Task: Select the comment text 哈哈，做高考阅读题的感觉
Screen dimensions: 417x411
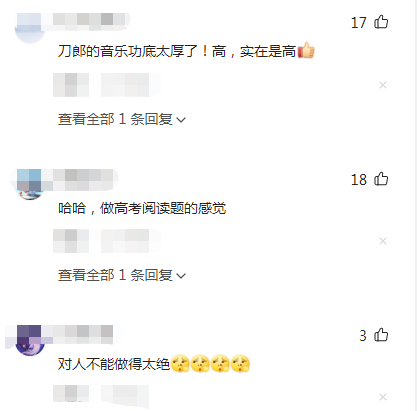Action: (142, 208)
